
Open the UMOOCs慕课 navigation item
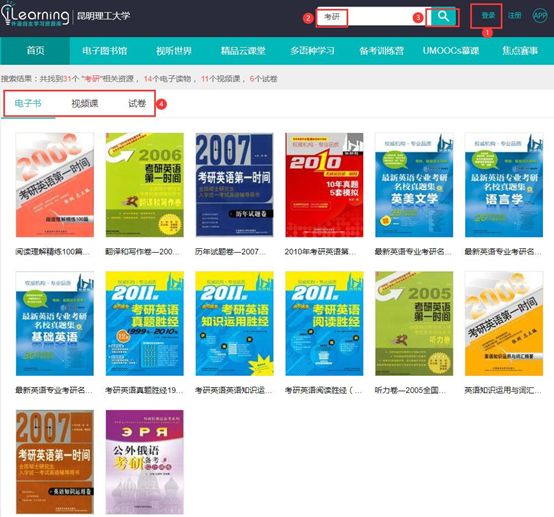point(451,51)
